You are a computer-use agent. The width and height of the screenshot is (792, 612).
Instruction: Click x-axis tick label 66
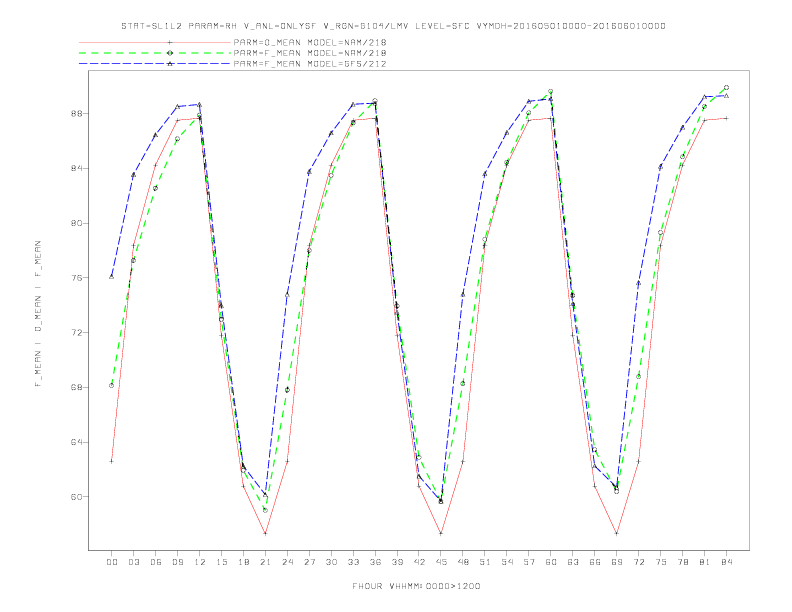[x=595, y=562]
